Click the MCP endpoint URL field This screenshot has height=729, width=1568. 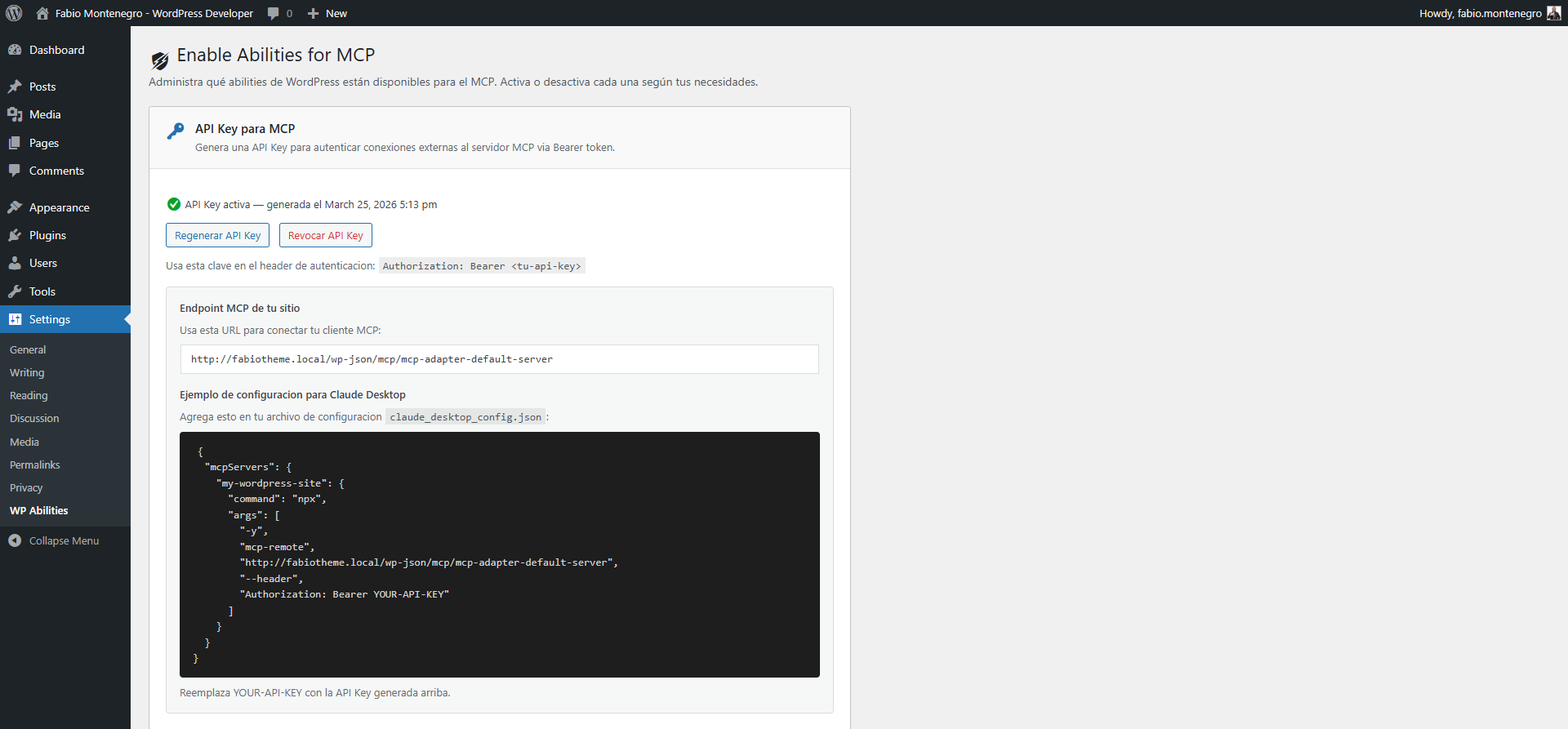[500, 359]
